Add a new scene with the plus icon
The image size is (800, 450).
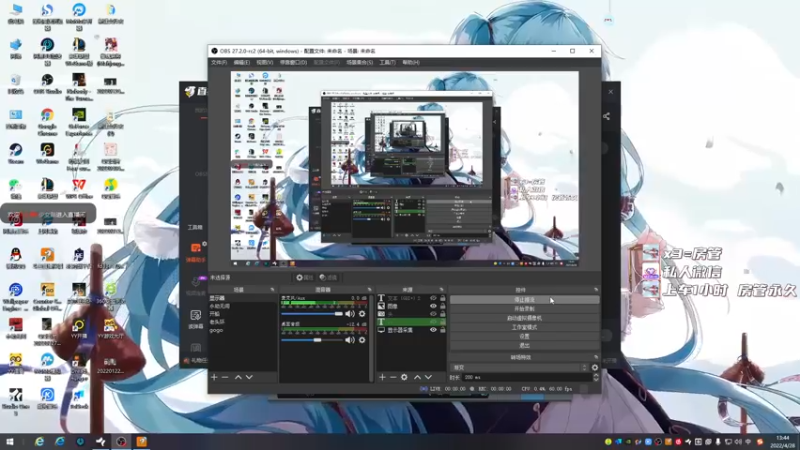214,377
